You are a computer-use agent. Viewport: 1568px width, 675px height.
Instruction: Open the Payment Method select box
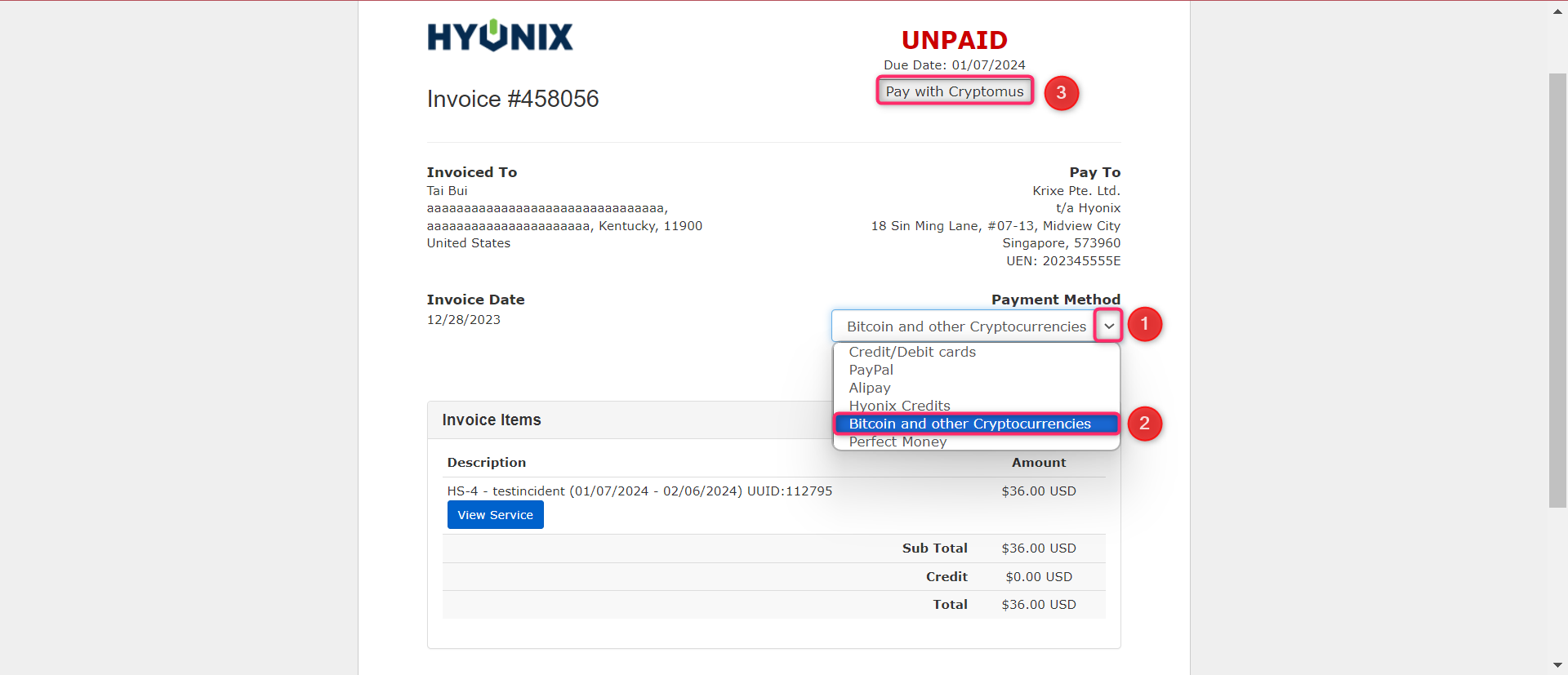[x=965, y=326]
